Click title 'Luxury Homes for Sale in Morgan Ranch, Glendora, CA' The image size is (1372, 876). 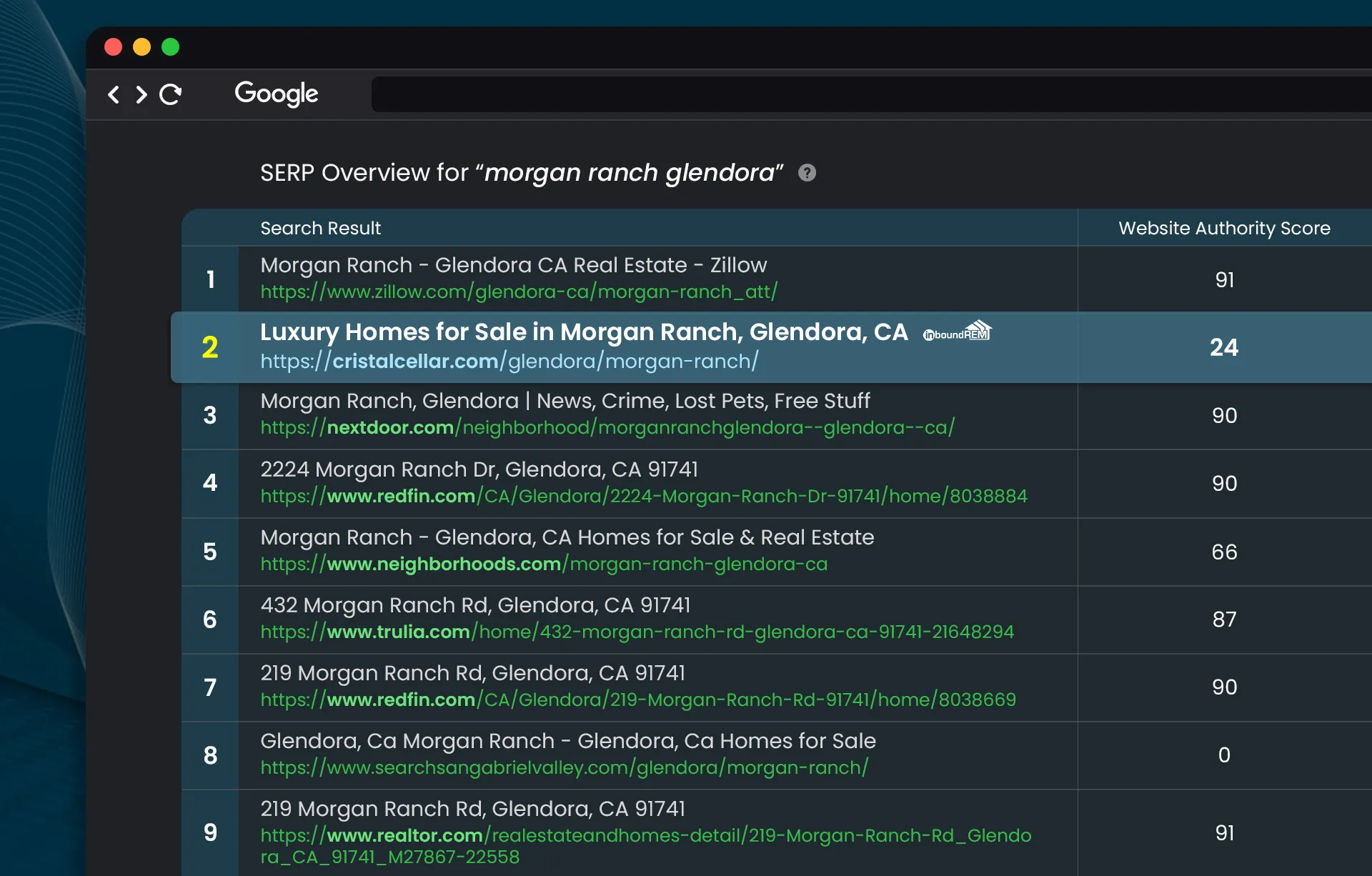coord(584,332)
